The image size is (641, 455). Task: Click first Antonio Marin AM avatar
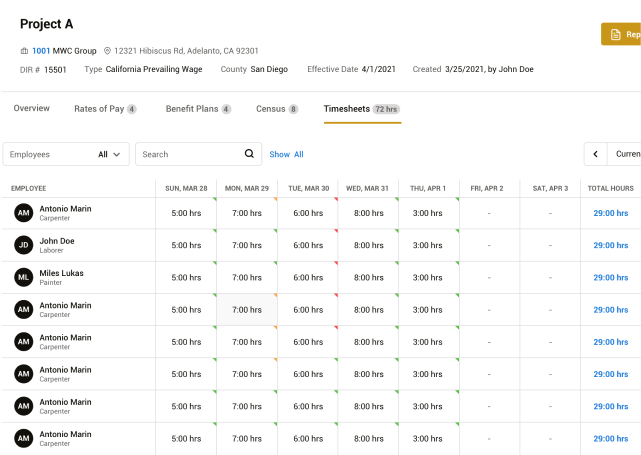coord(23,213)
